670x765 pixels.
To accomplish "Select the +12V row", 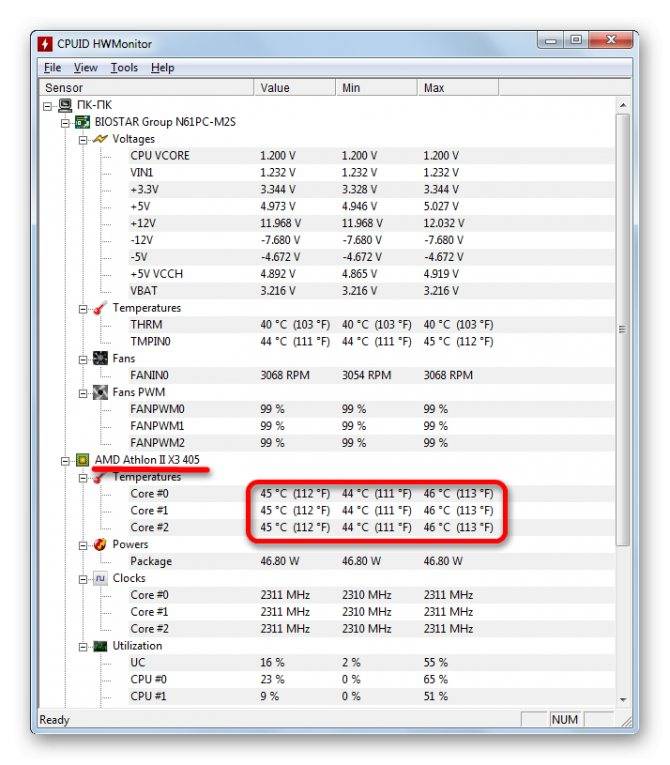I will point(327,223).
